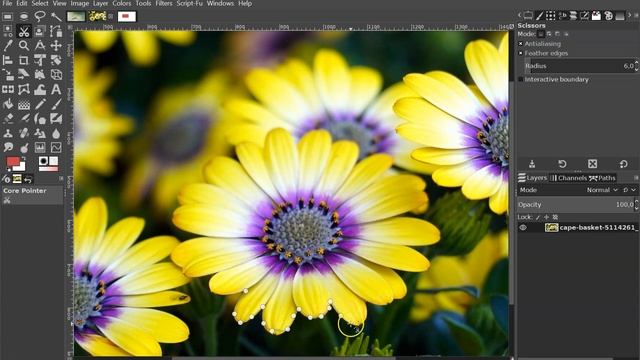Select the Eraser tool
Image resolution: width=640 pixels, height=360 pixels.
tap(8, 118)
